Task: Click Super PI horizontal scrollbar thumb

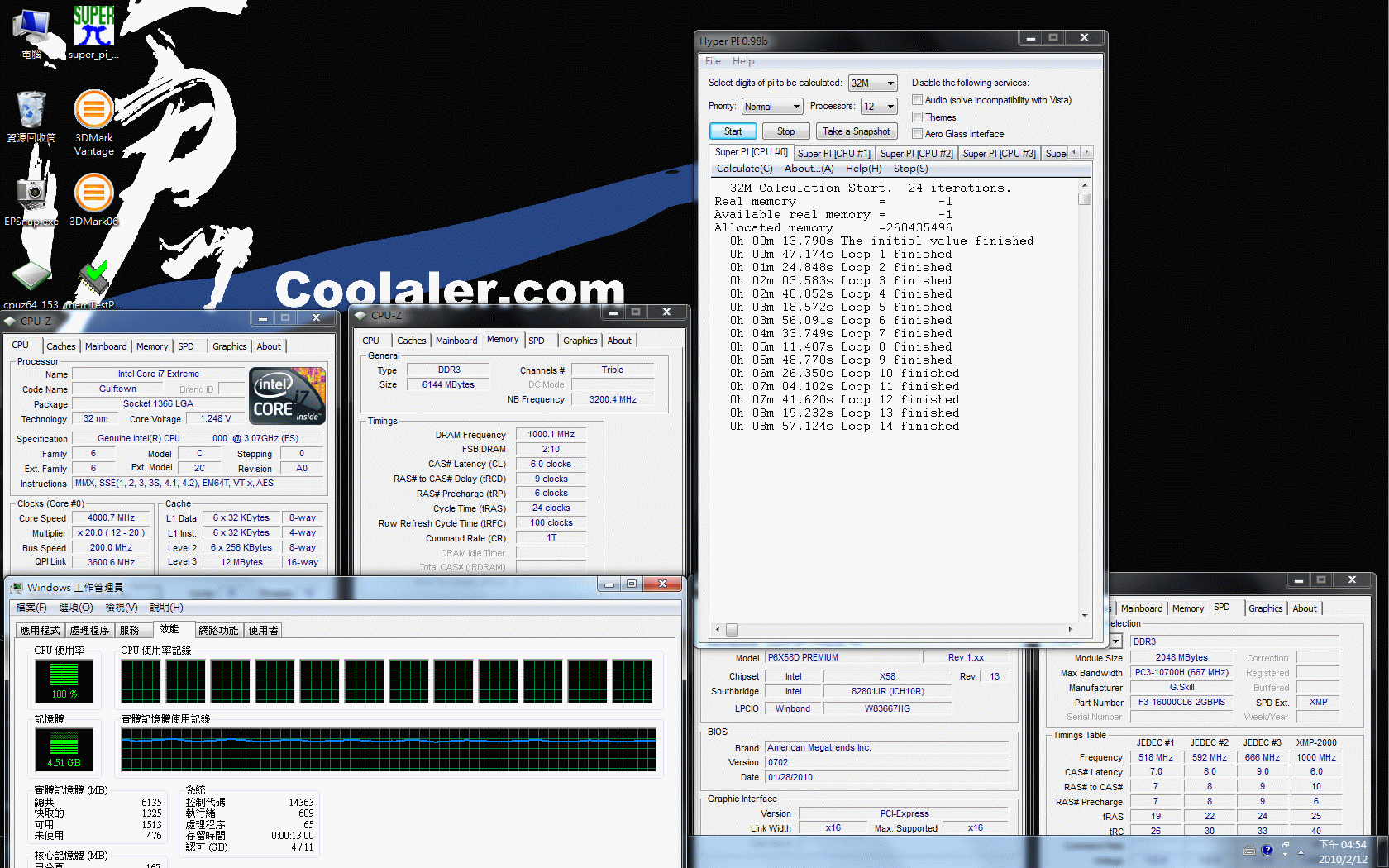Action: point(732,629)
